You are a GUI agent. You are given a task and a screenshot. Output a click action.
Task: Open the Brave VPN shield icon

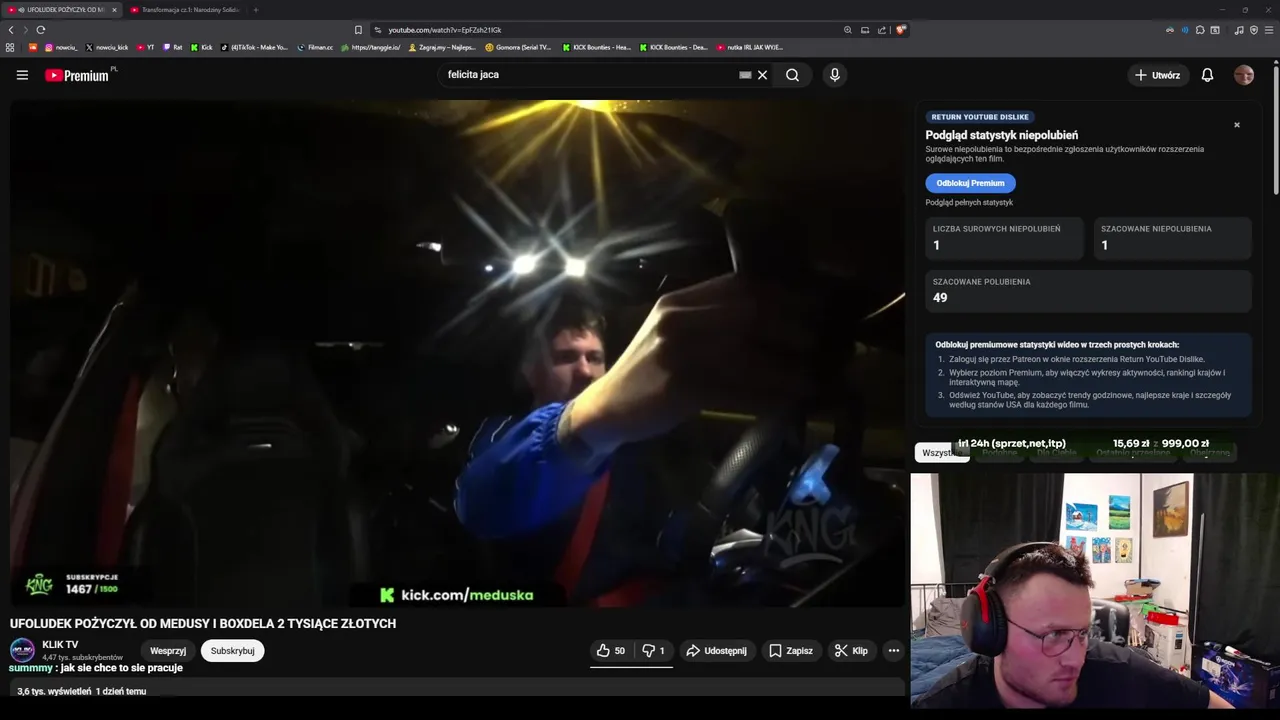tap(1254, 30)
